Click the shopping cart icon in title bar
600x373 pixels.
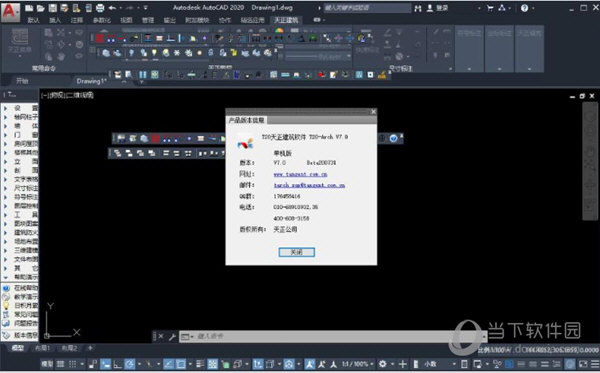pyautogui.click(x=490, y=8)
